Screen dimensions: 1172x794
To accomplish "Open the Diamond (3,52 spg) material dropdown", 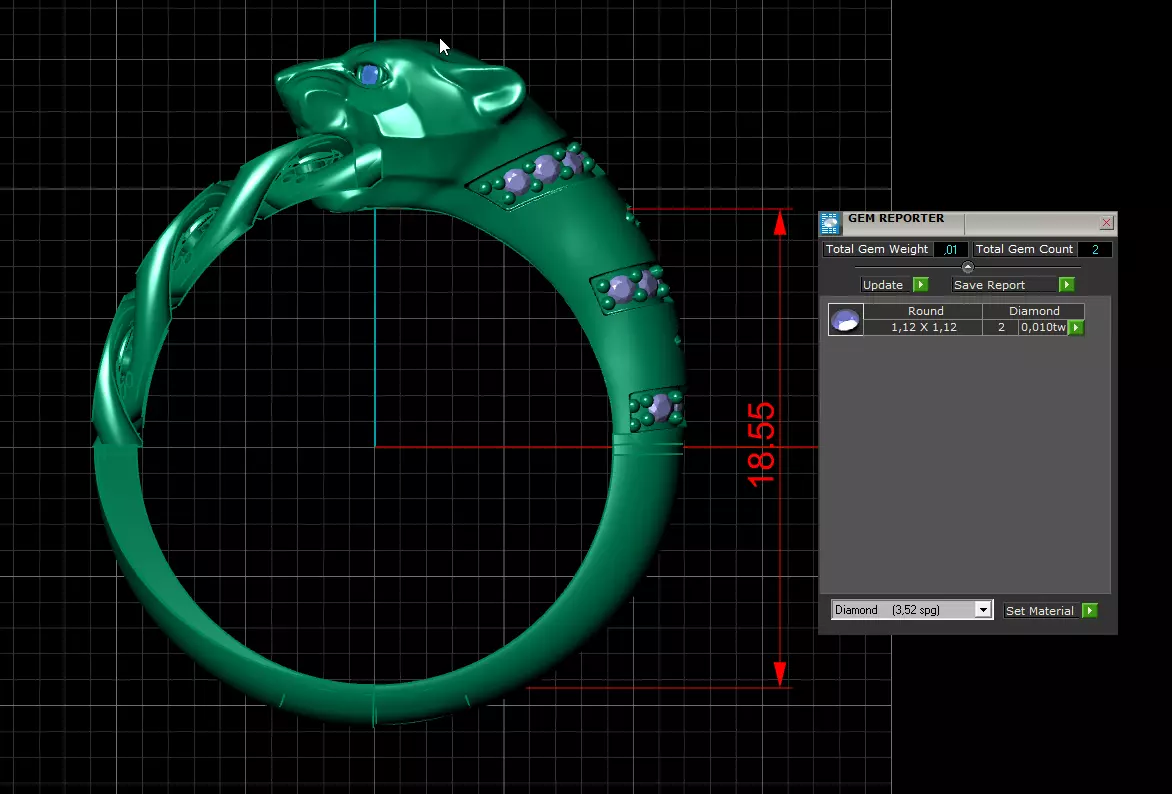I will tap(912, 610).
